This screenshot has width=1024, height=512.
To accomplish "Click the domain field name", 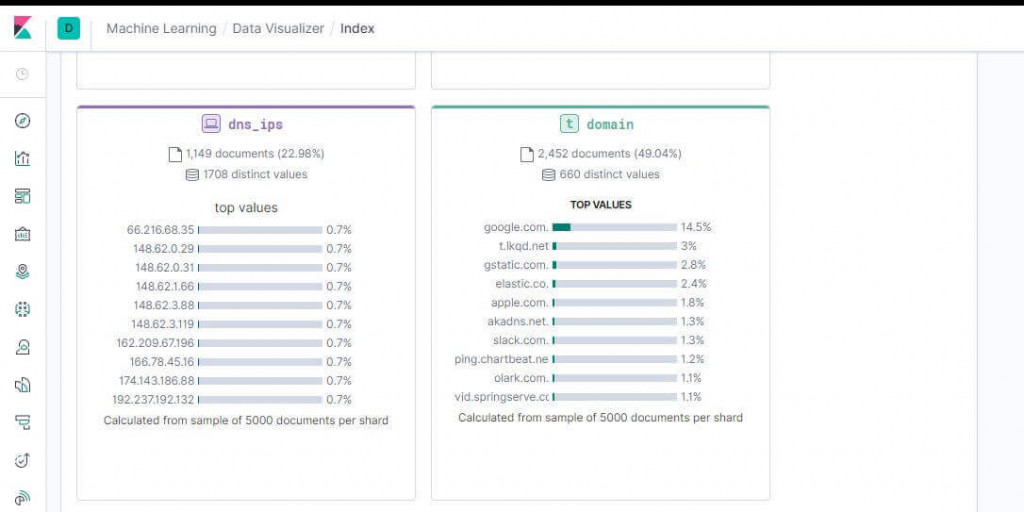I will click(x=610, y=124).
